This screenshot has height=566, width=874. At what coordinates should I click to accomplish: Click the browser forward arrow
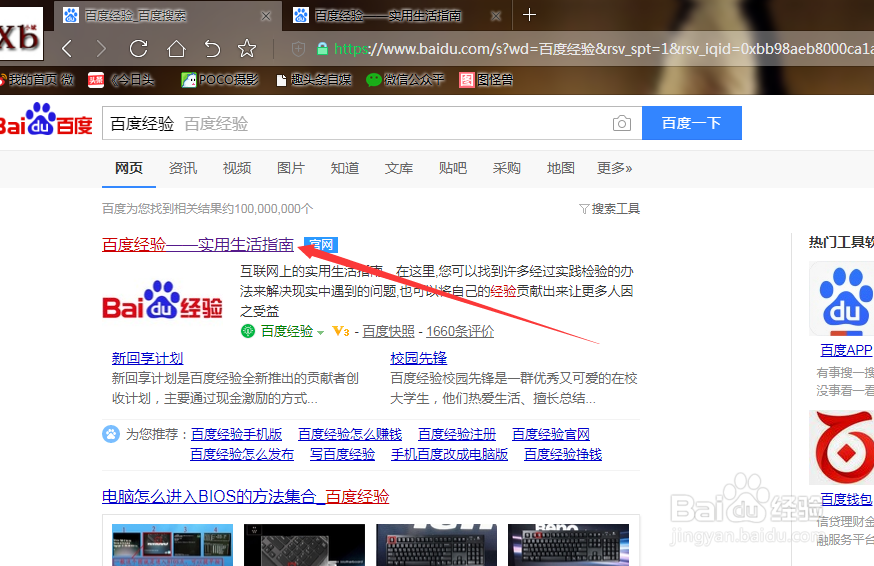101,49
